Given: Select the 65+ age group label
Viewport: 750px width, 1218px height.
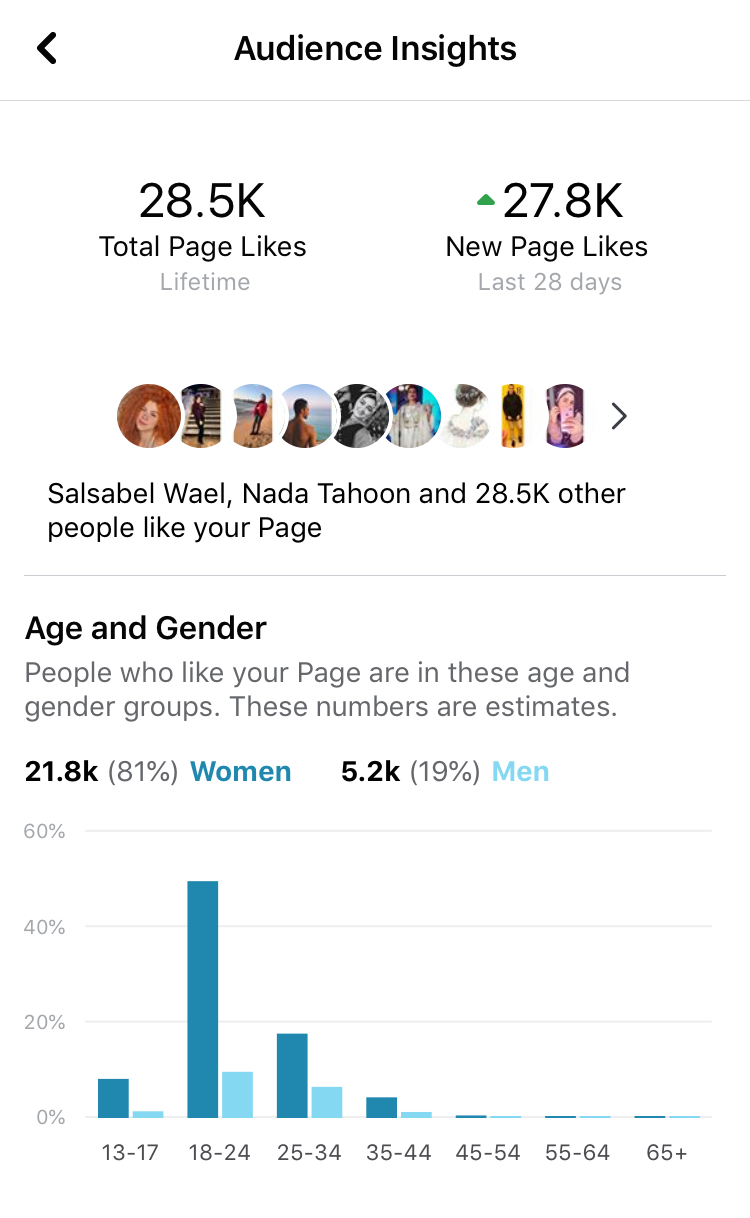Looking at the screenshot, I should point(667,1152).
